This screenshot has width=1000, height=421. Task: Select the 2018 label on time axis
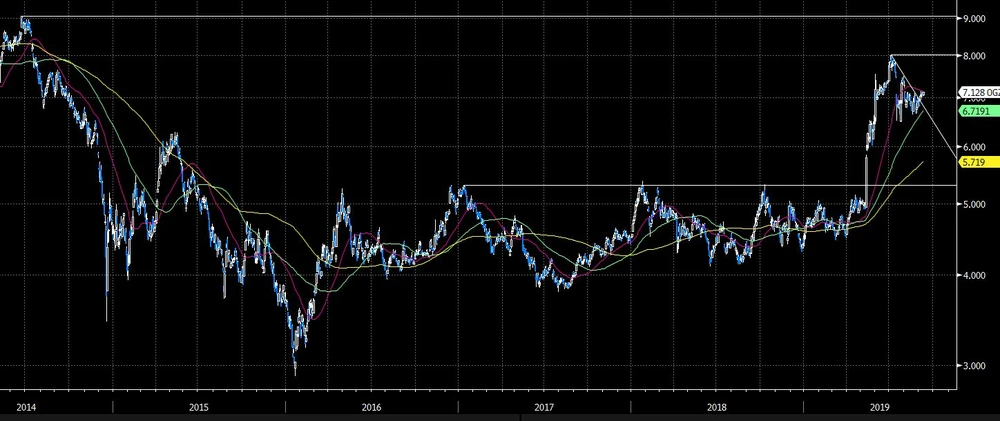point(717,407)
